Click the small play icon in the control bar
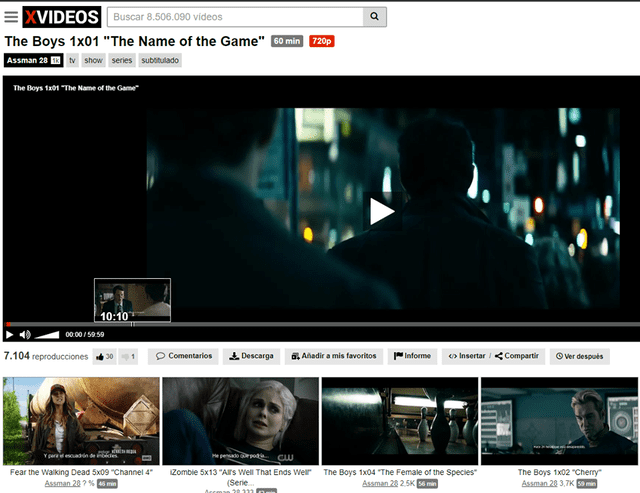 10,334
